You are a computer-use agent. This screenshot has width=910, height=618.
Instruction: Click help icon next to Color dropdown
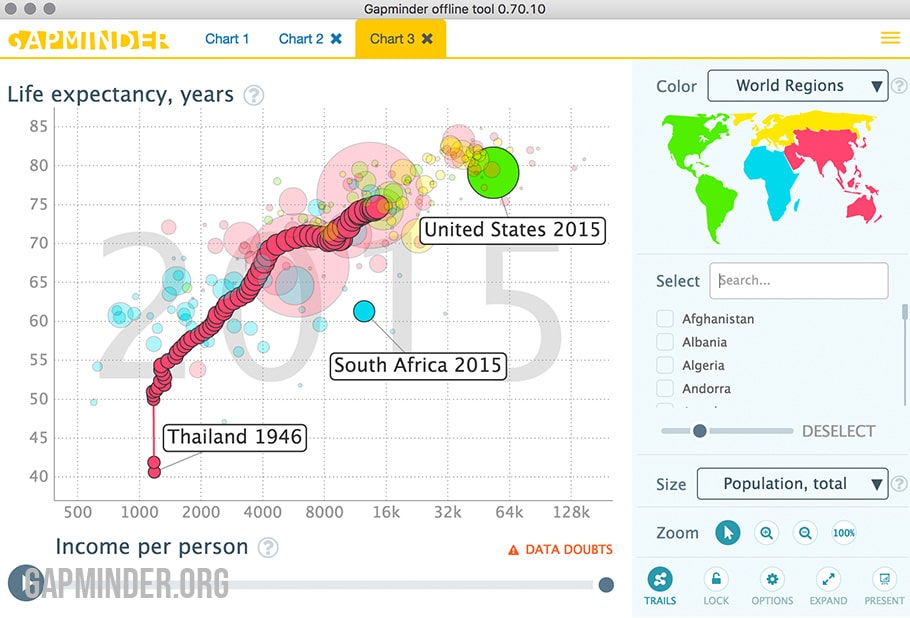tap(899, 86)
